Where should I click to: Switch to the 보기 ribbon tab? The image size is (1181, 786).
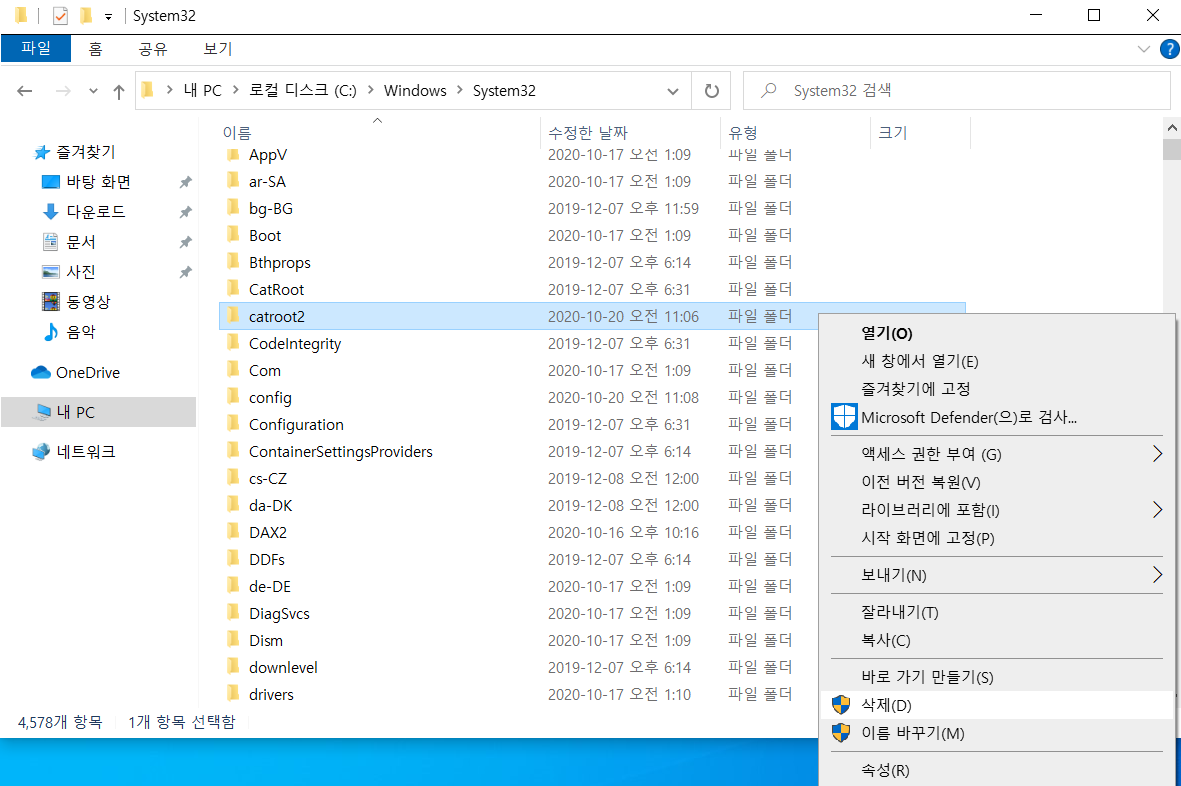pos(218,49)
